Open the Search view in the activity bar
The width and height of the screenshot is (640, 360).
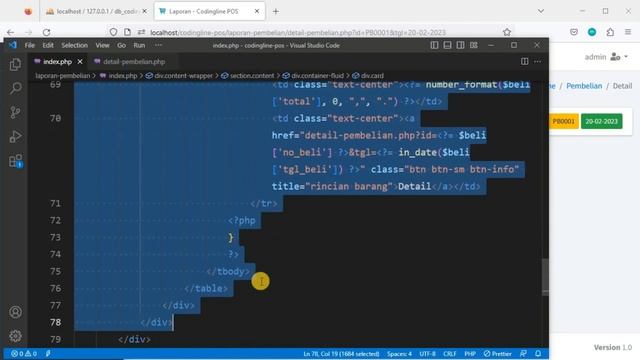[15, 88]
